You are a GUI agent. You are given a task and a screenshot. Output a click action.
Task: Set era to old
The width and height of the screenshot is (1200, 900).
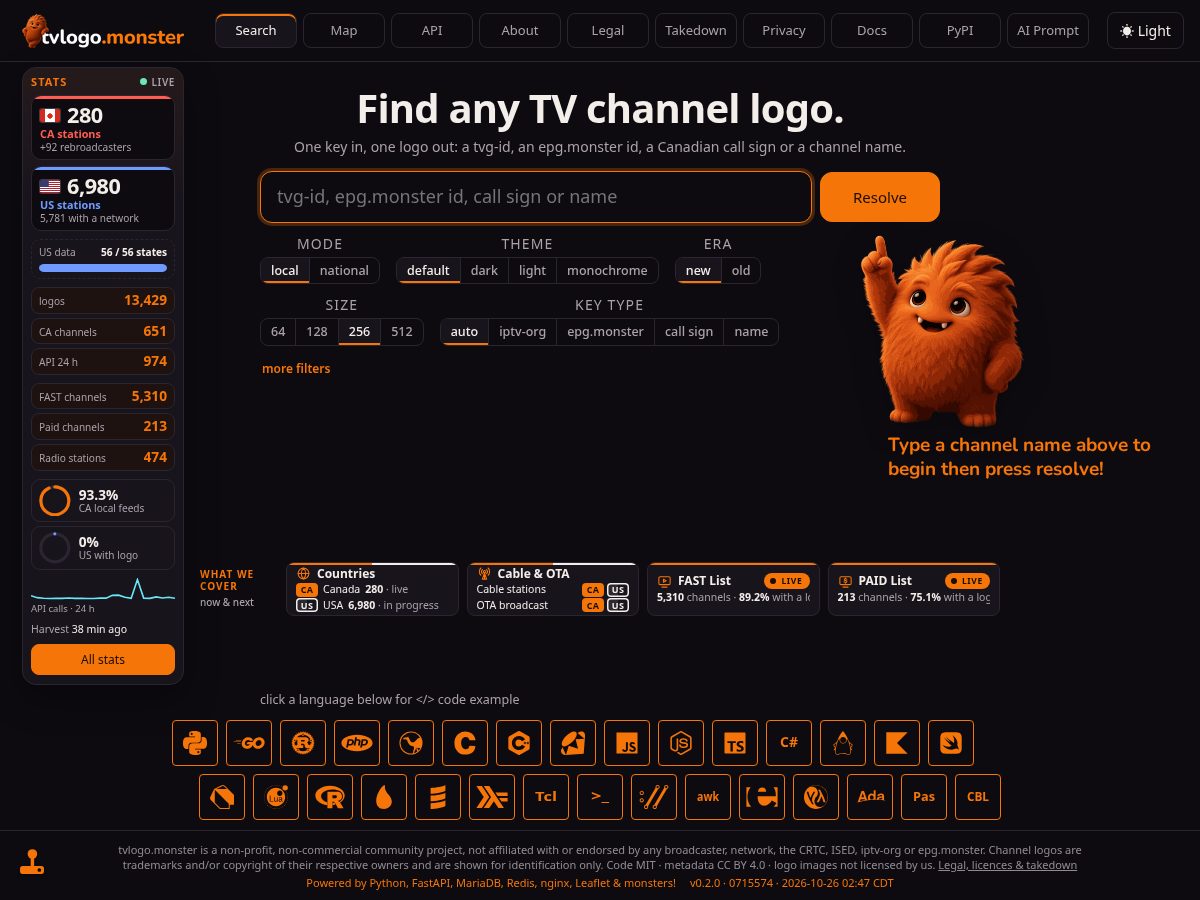pos(741,270)
